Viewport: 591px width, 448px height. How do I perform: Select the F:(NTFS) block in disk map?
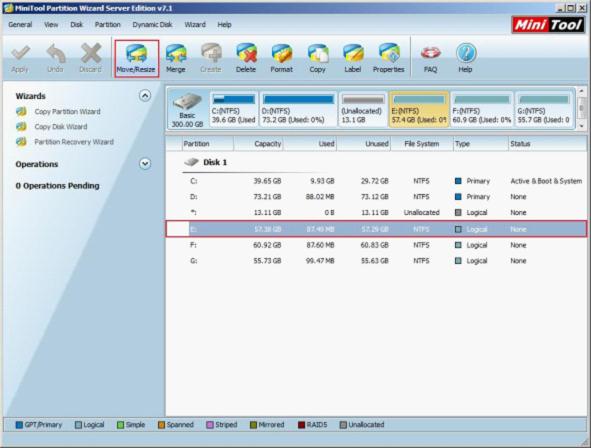pyautogui.click(x=482, y=109)
